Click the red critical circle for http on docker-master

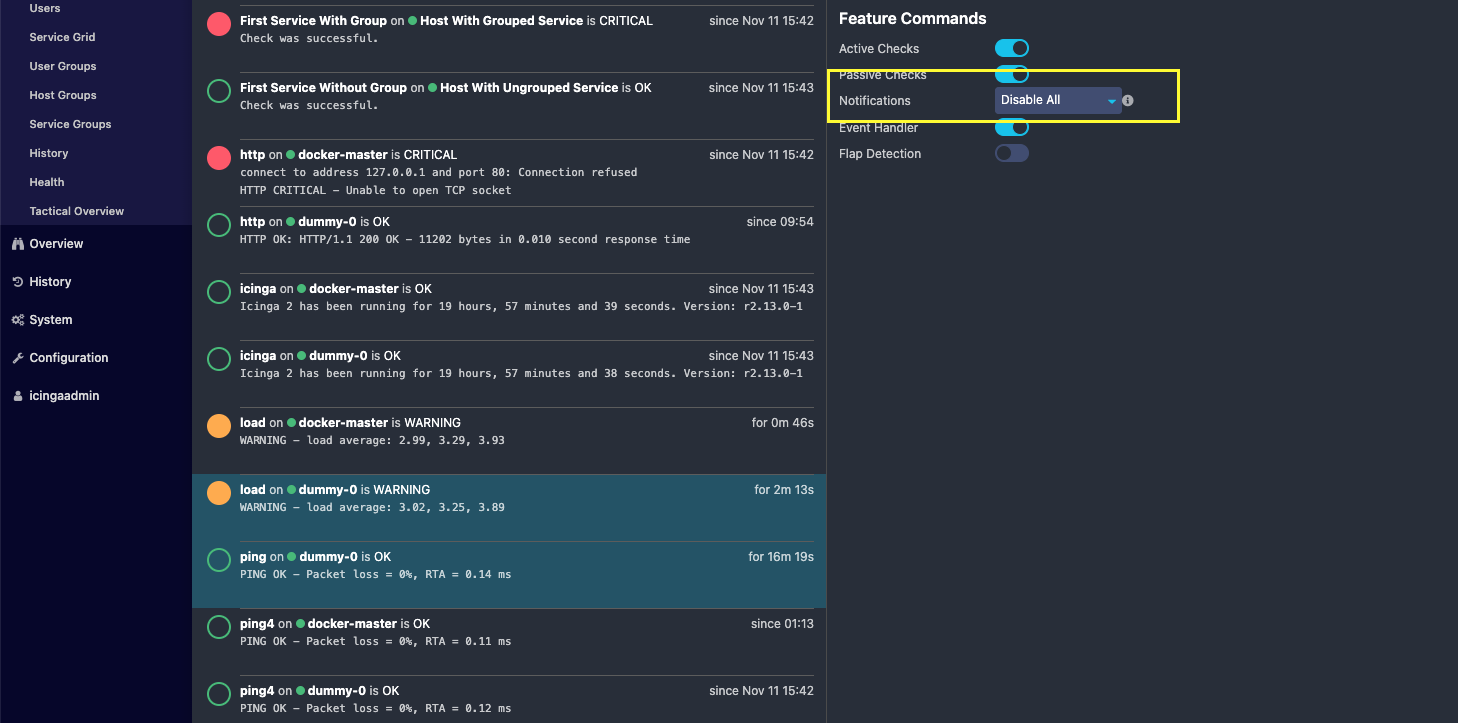(218, 158)
